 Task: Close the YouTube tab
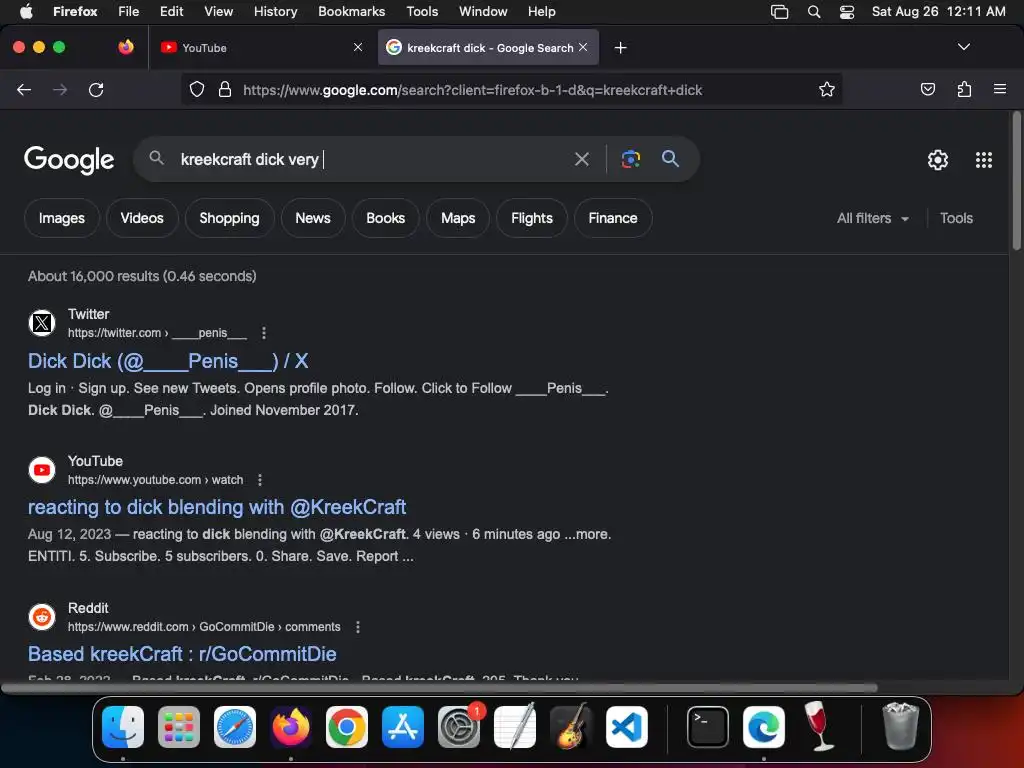[x=358, y=47]
